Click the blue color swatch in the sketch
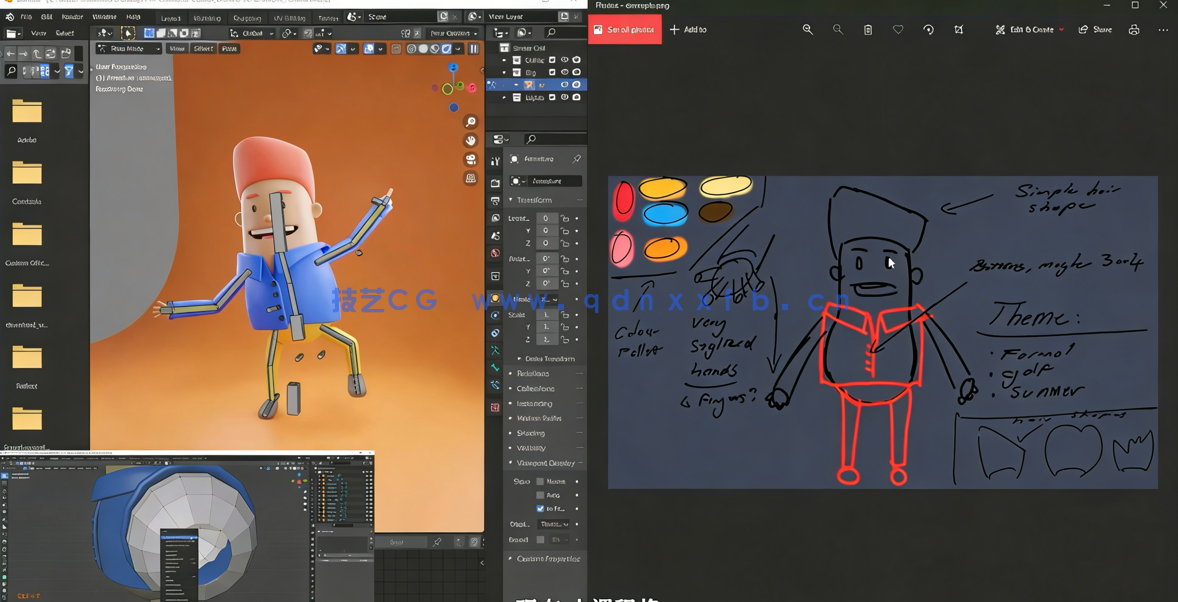 (x=665, y=213)
